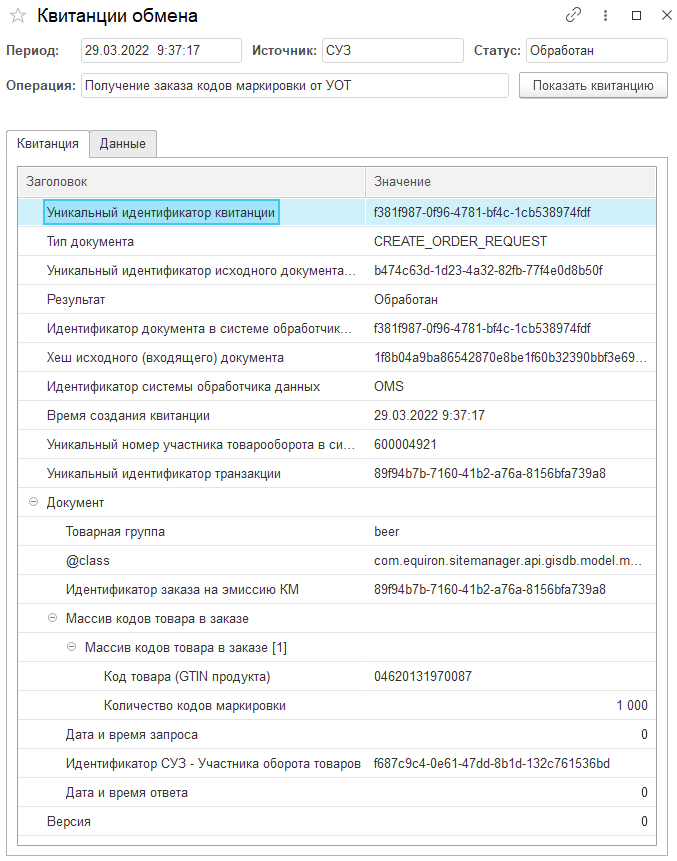Click the Период date field

160,51
